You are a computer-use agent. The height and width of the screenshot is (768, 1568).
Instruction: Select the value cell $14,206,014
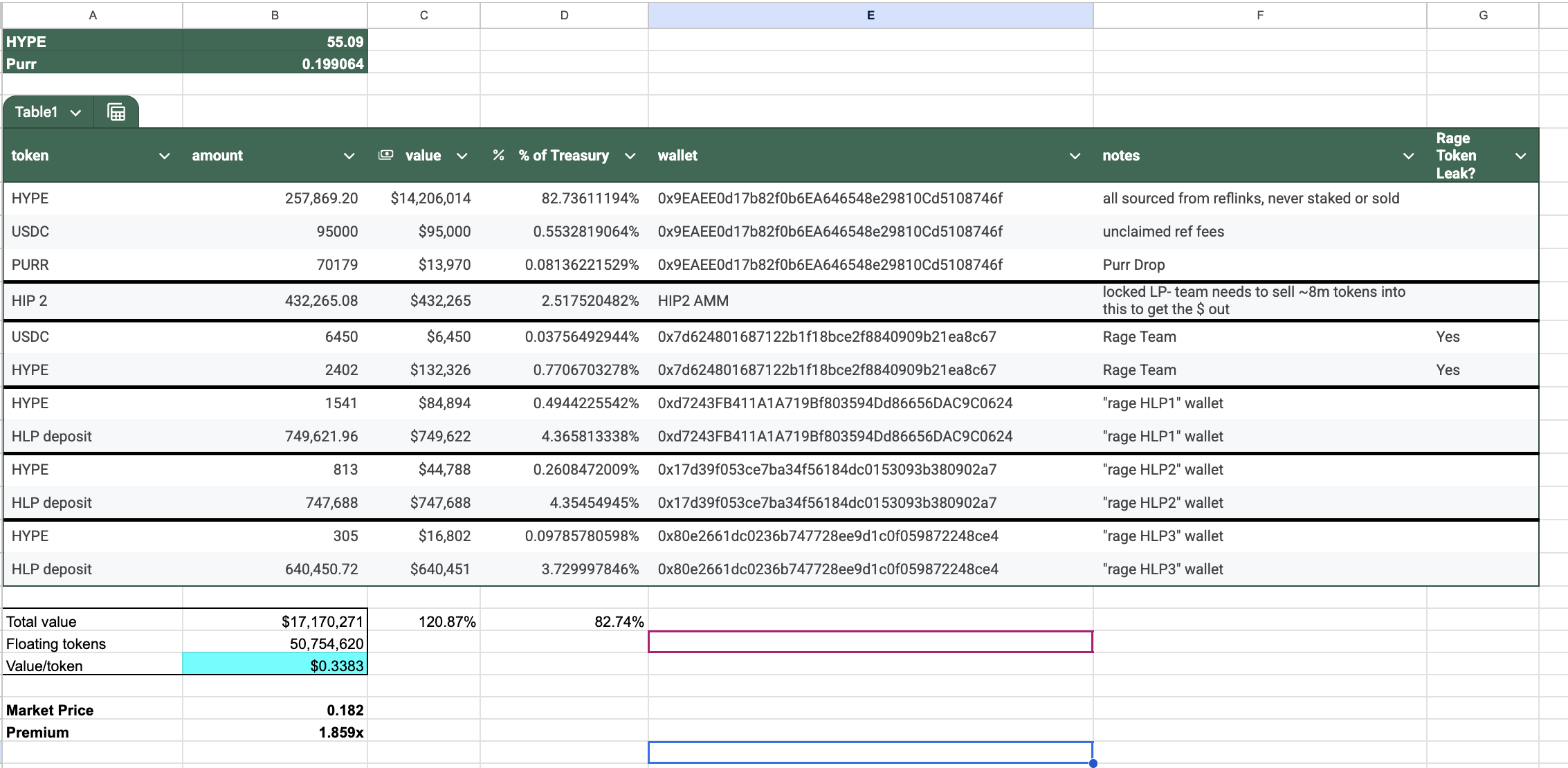pos(423,199)
